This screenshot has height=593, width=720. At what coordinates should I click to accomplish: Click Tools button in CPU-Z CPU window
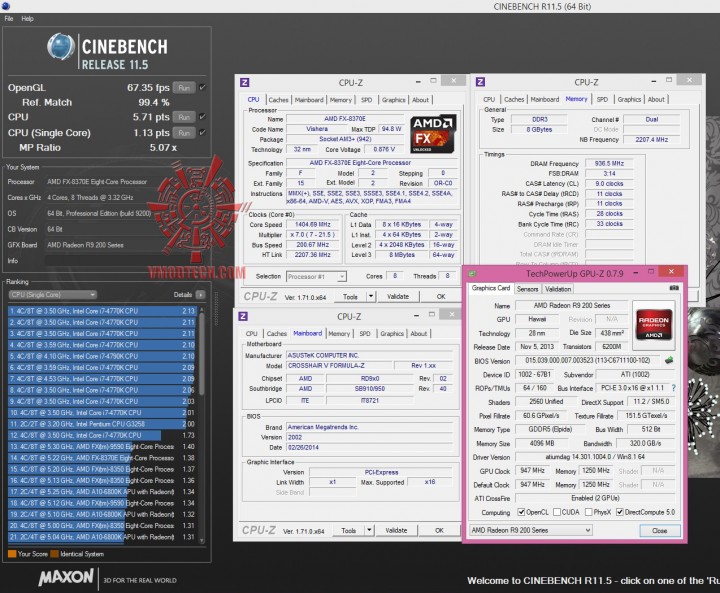coord(350,296)
